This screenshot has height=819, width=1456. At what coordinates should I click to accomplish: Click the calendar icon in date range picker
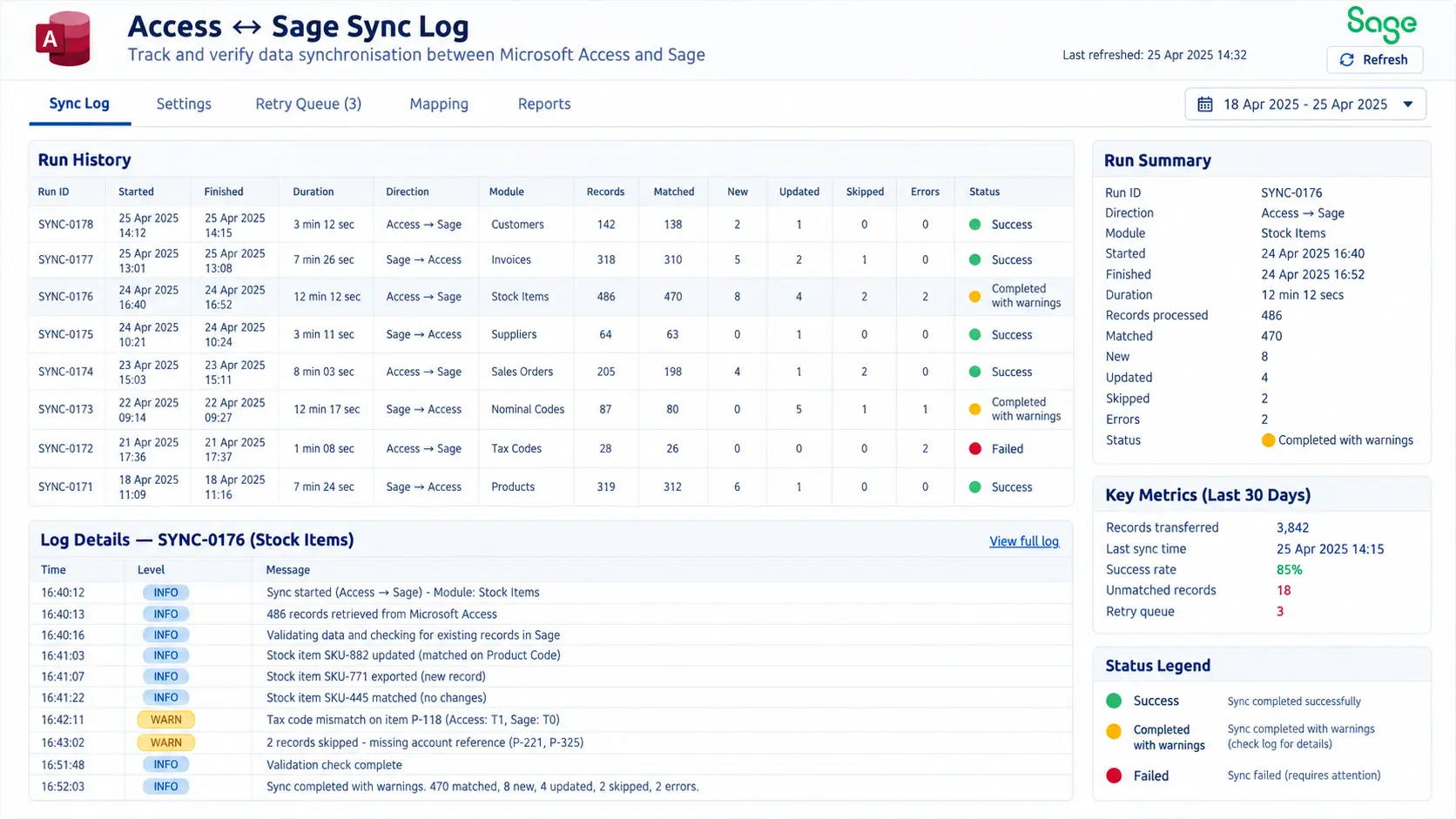point(1205,104)
